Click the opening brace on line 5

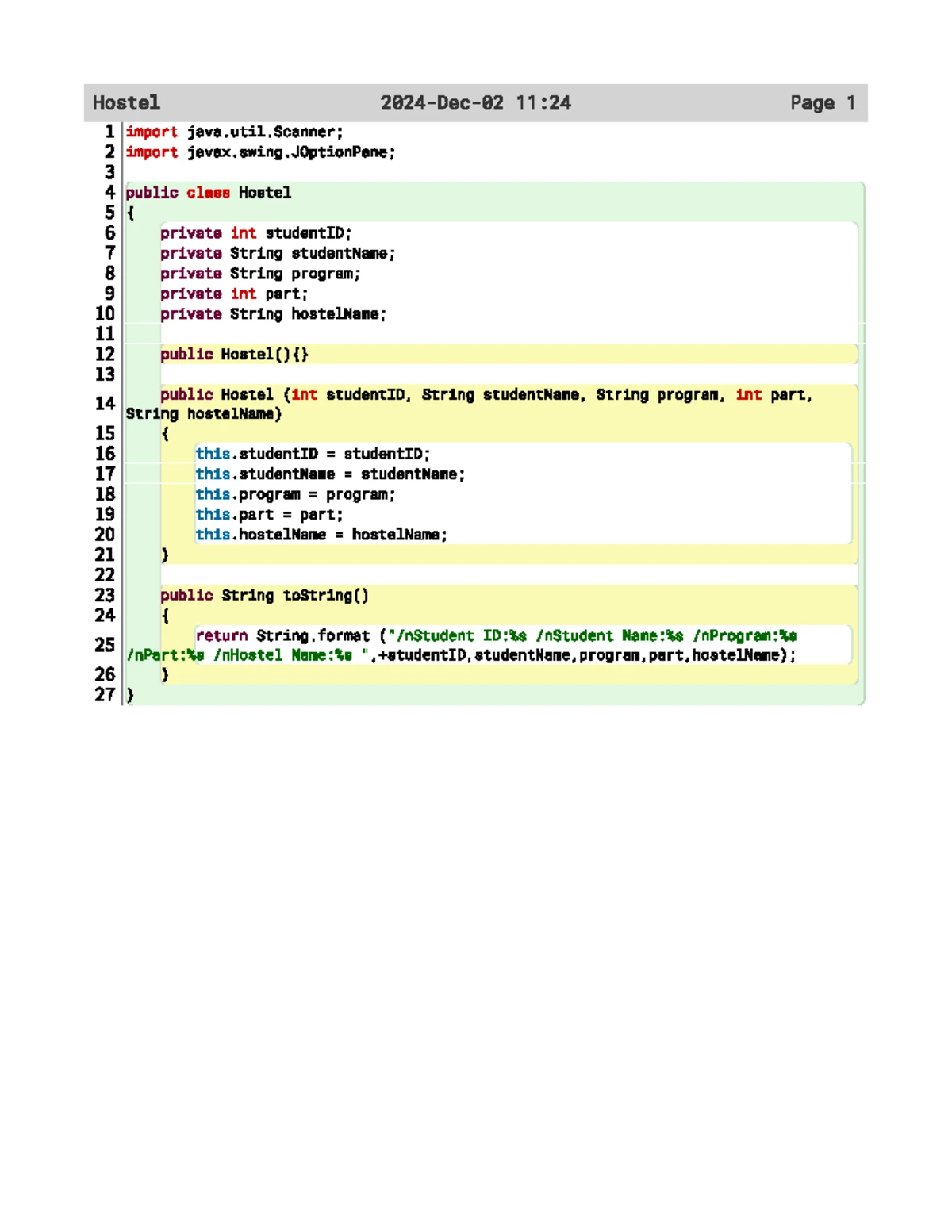click(x=130, y=213)
